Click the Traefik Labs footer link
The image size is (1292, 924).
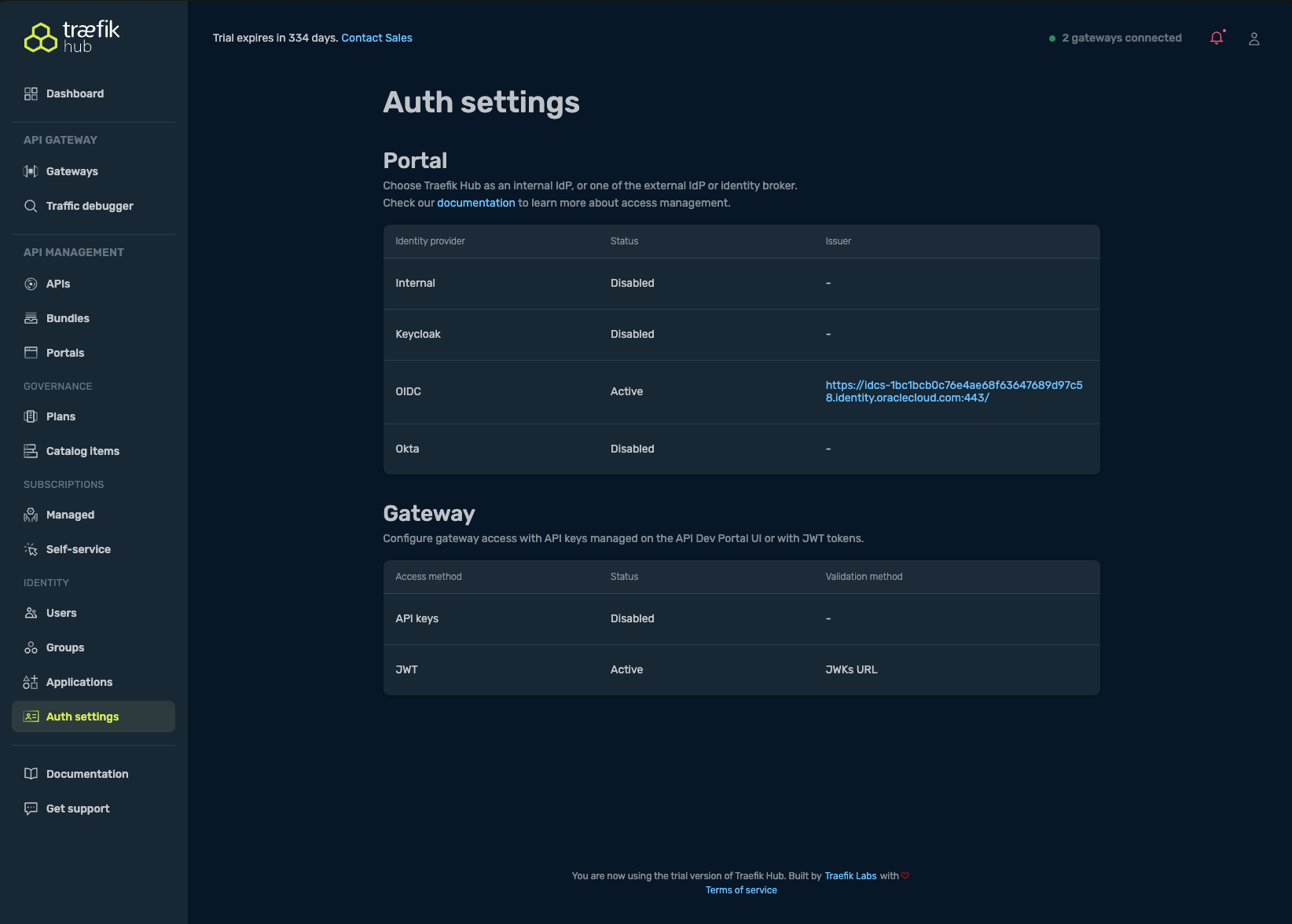(850, 876)
